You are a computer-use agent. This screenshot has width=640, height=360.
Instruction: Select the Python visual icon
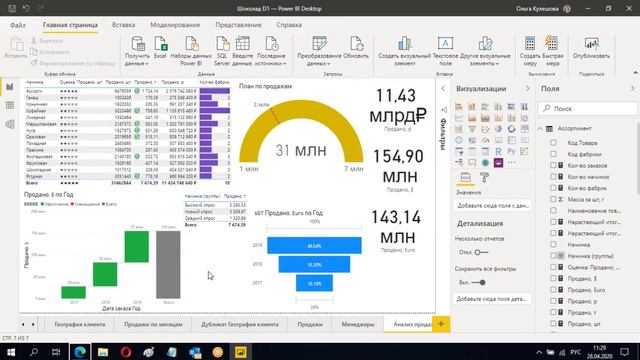[511, 151]
